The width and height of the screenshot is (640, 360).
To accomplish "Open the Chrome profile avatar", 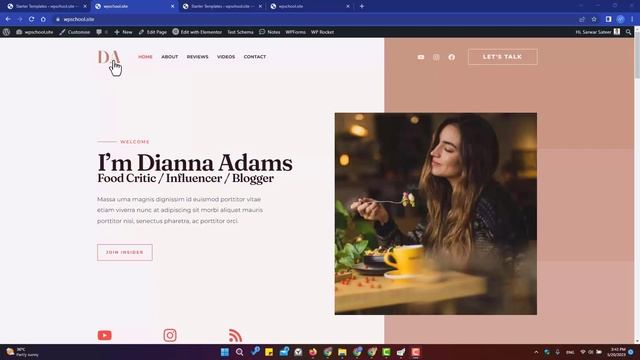I will (620, 19).
